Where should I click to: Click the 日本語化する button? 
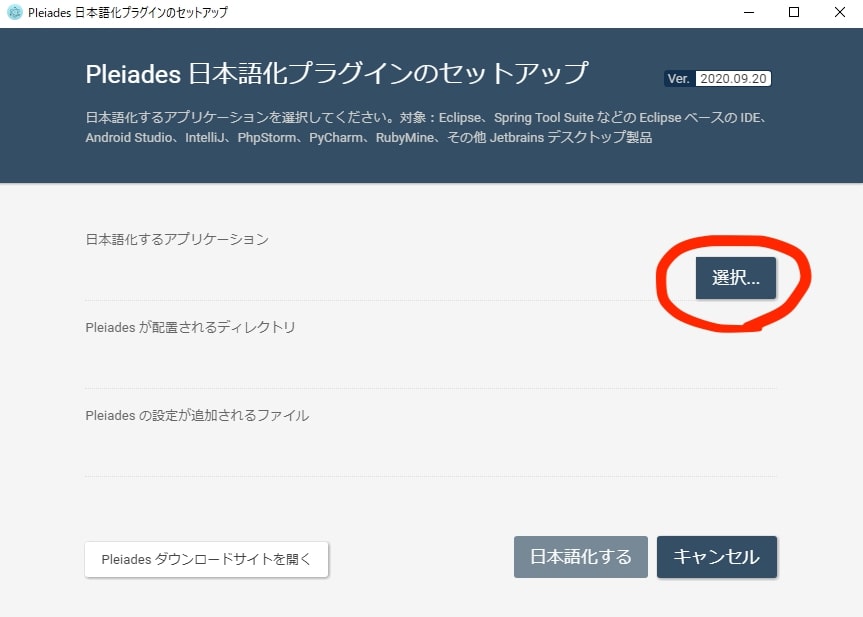point(581,556)
